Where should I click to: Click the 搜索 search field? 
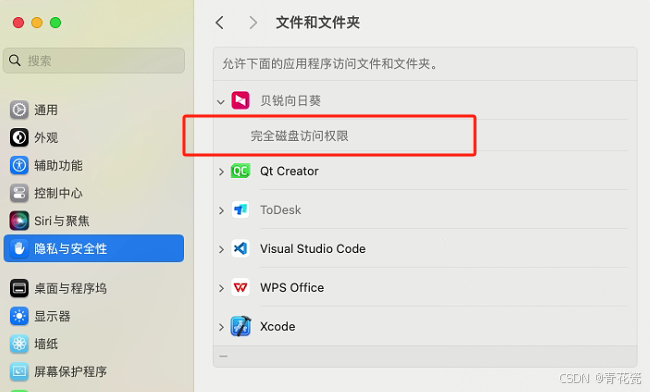coord(94,60)
